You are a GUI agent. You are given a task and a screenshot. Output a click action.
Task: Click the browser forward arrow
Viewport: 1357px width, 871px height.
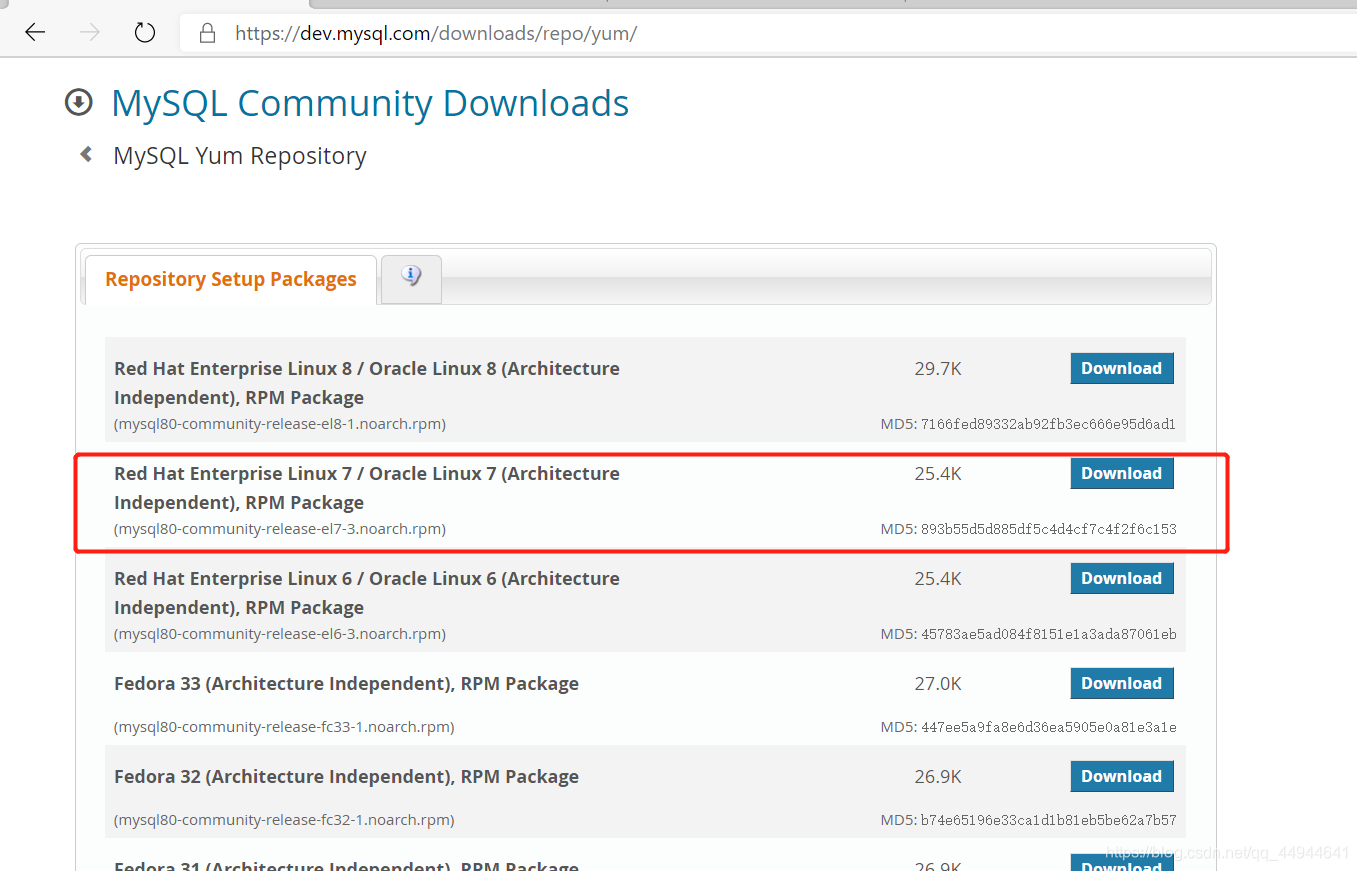(x=90, y=33)
